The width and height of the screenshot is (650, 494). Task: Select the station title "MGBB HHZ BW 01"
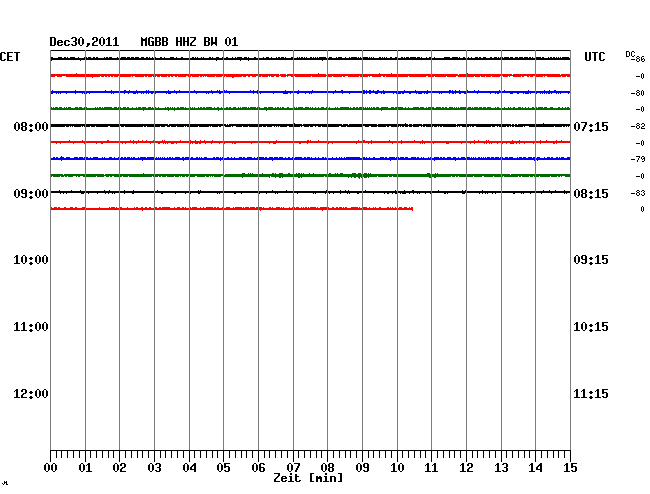(189, 42)
